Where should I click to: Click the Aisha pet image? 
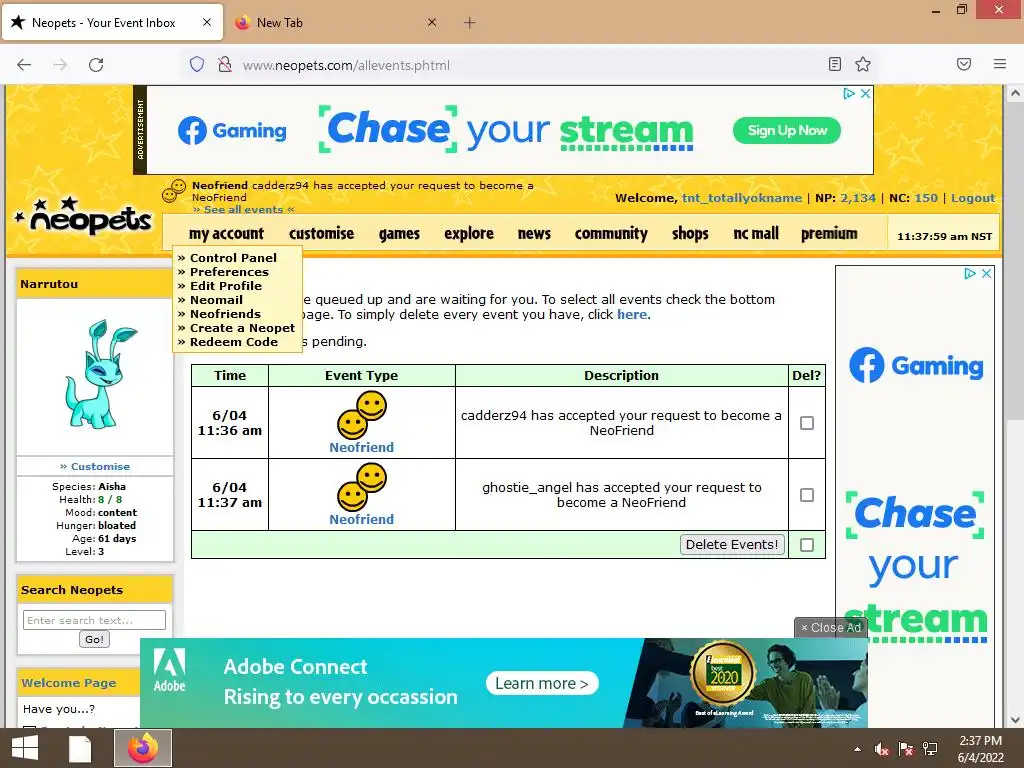[99, 374]
